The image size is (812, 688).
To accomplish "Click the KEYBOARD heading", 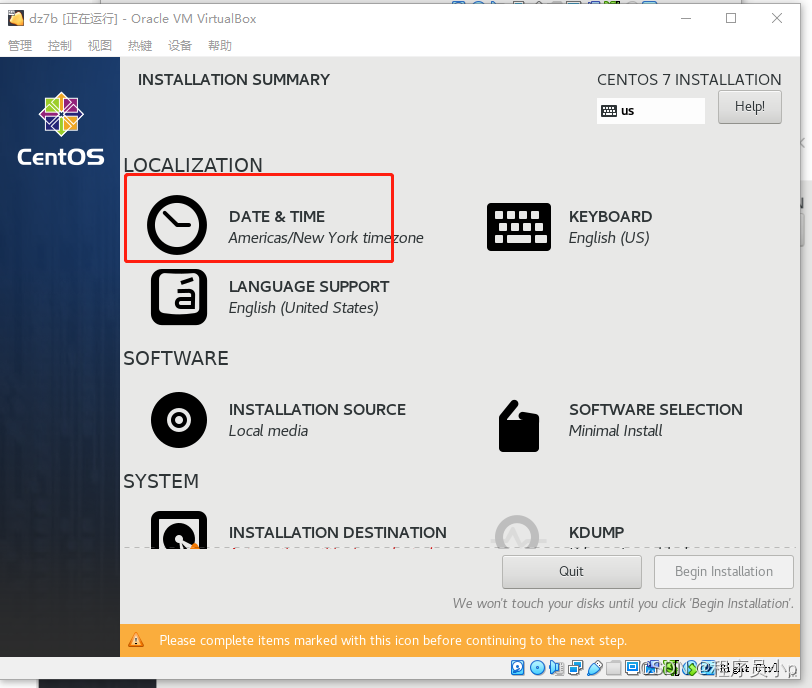I will tap(610, 216).
